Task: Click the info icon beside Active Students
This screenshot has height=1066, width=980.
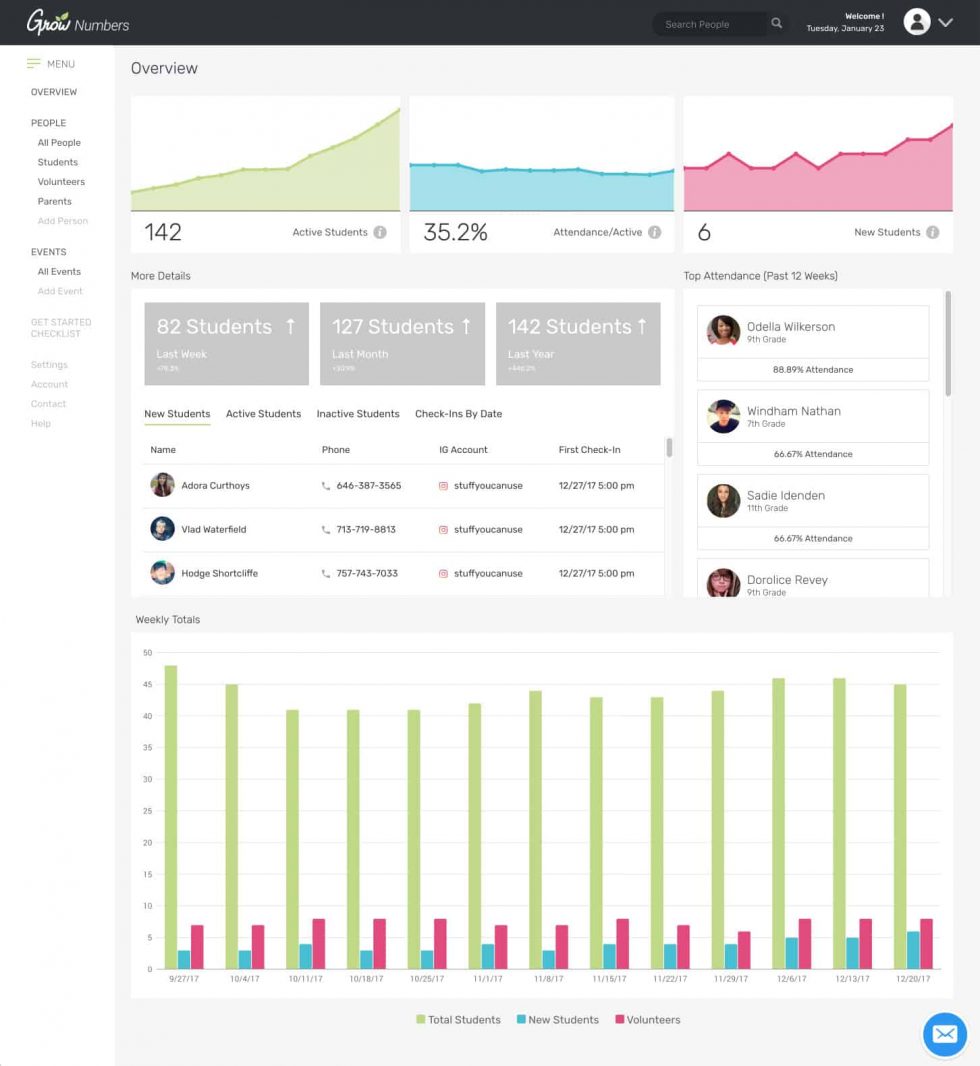Action: click(x=380, y=232)
